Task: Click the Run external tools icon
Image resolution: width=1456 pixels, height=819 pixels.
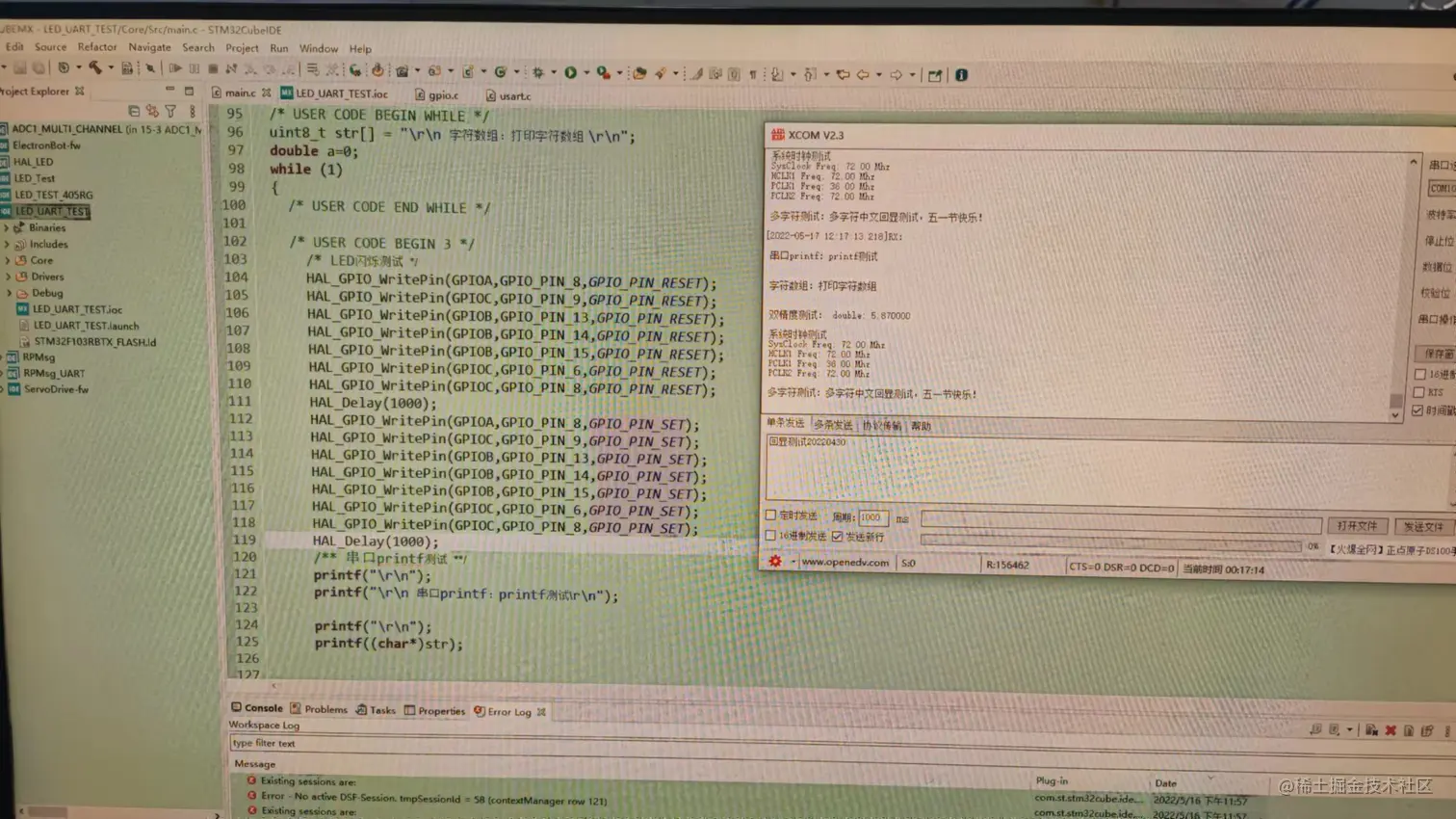Action: pyautogui.click(x=603, y=72)
